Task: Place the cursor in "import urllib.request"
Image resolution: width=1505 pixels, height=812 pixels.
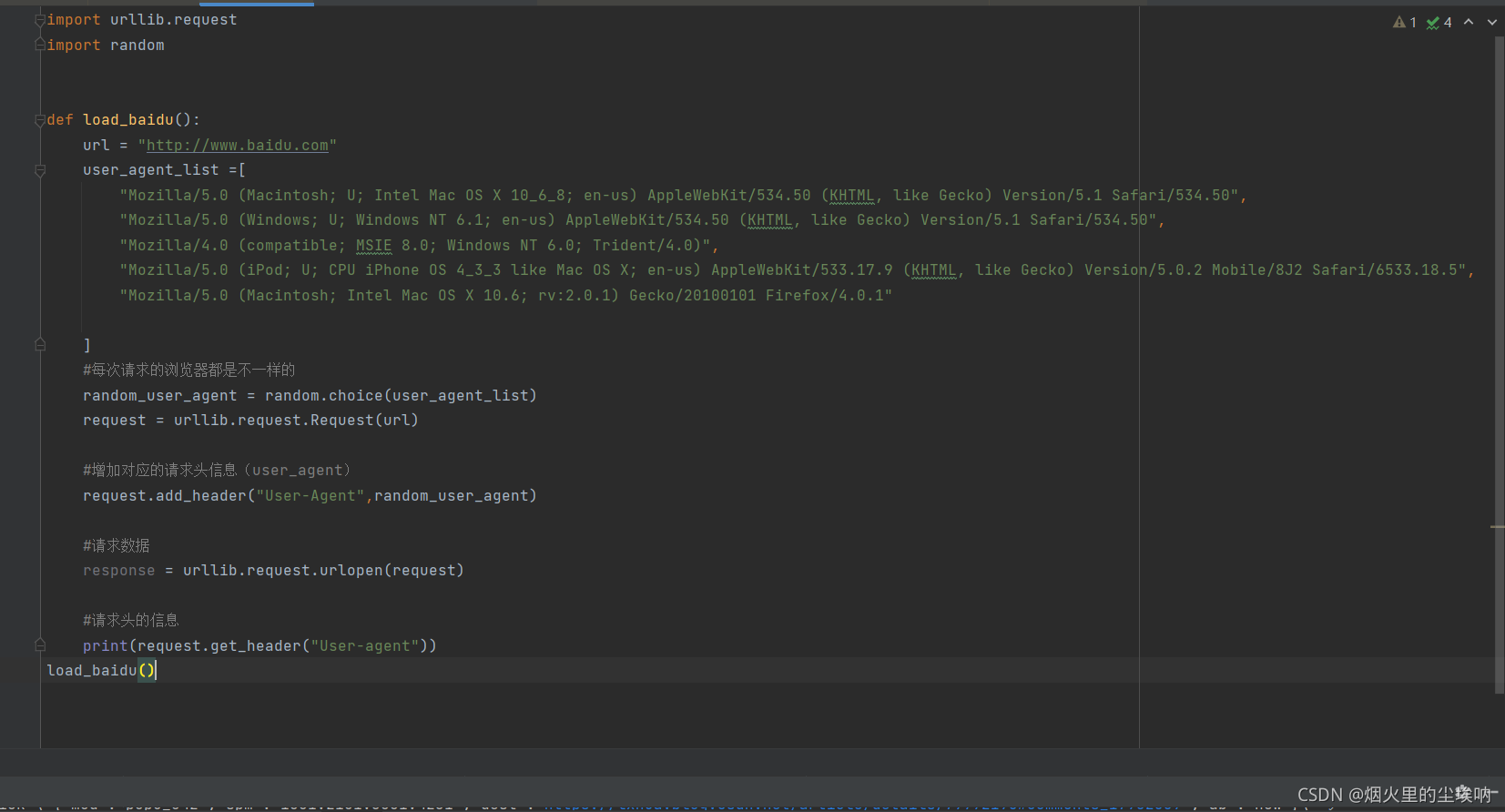Action: [x=142, y=20]
